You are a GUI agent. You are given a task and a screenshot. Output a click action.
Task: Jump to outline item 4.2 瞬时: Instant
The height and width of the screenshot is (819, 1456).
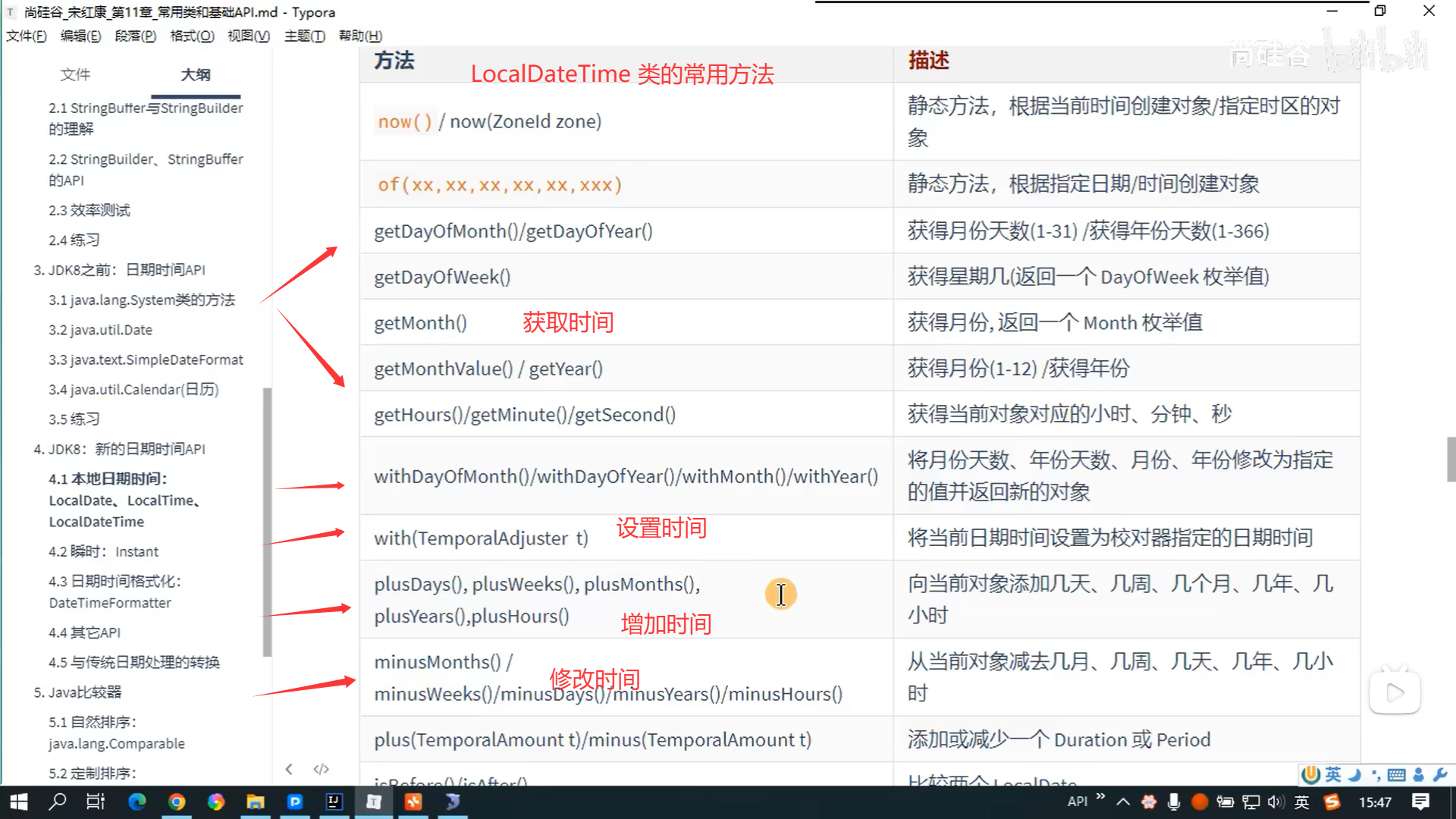(103, 551)
